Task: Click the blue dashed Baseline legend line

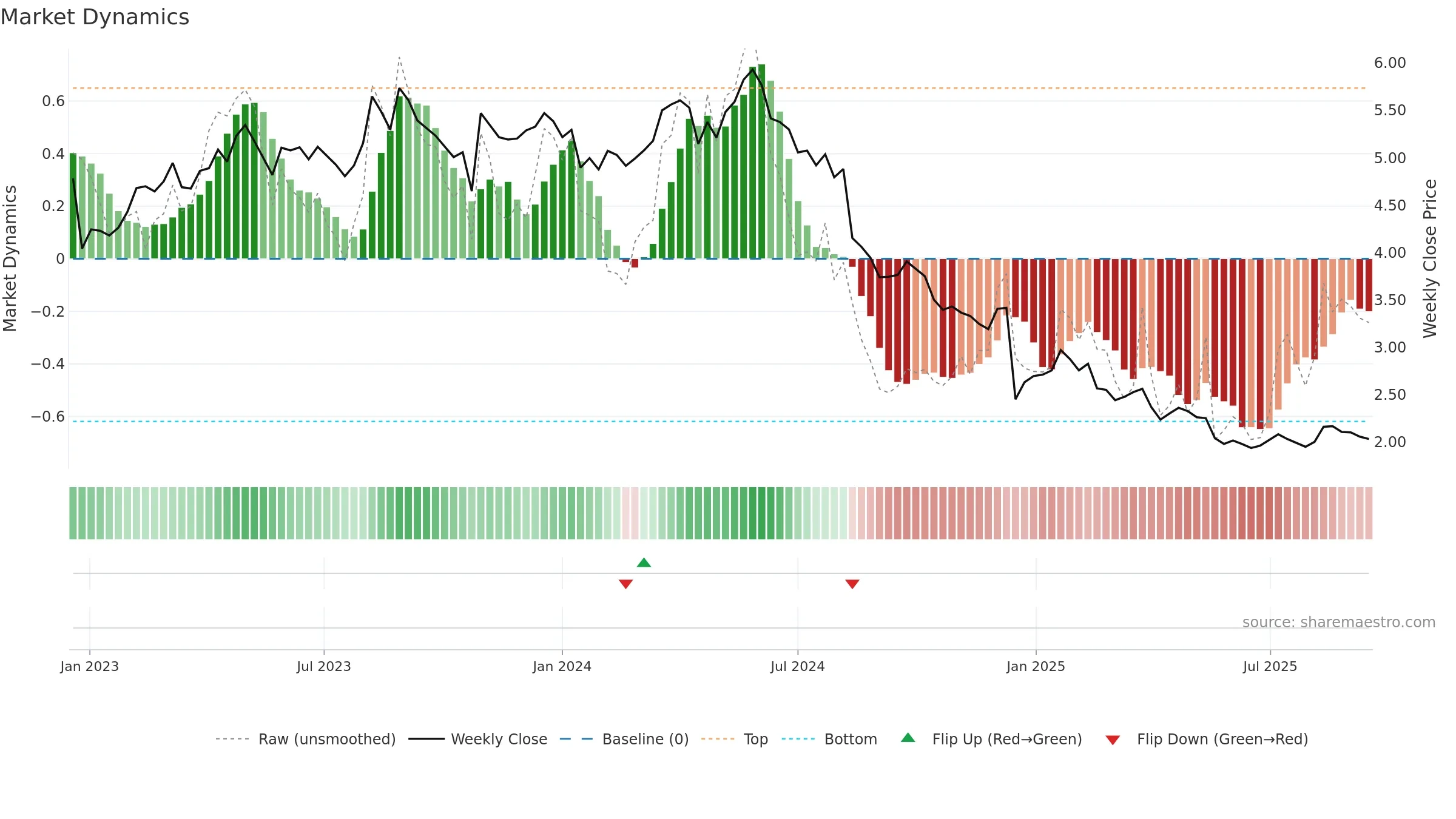Action: coord(576,739)
